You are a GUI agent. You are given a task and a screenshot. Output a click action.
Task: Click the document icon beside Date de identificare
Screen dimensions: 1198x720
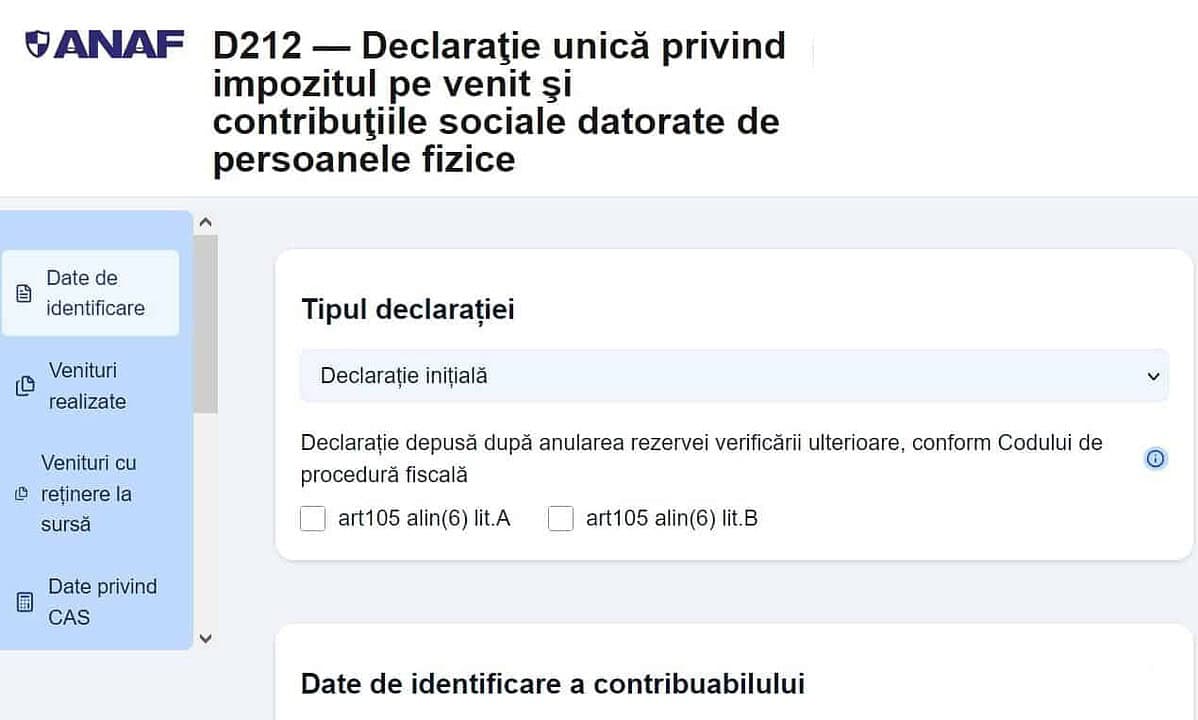click(24, 294)
